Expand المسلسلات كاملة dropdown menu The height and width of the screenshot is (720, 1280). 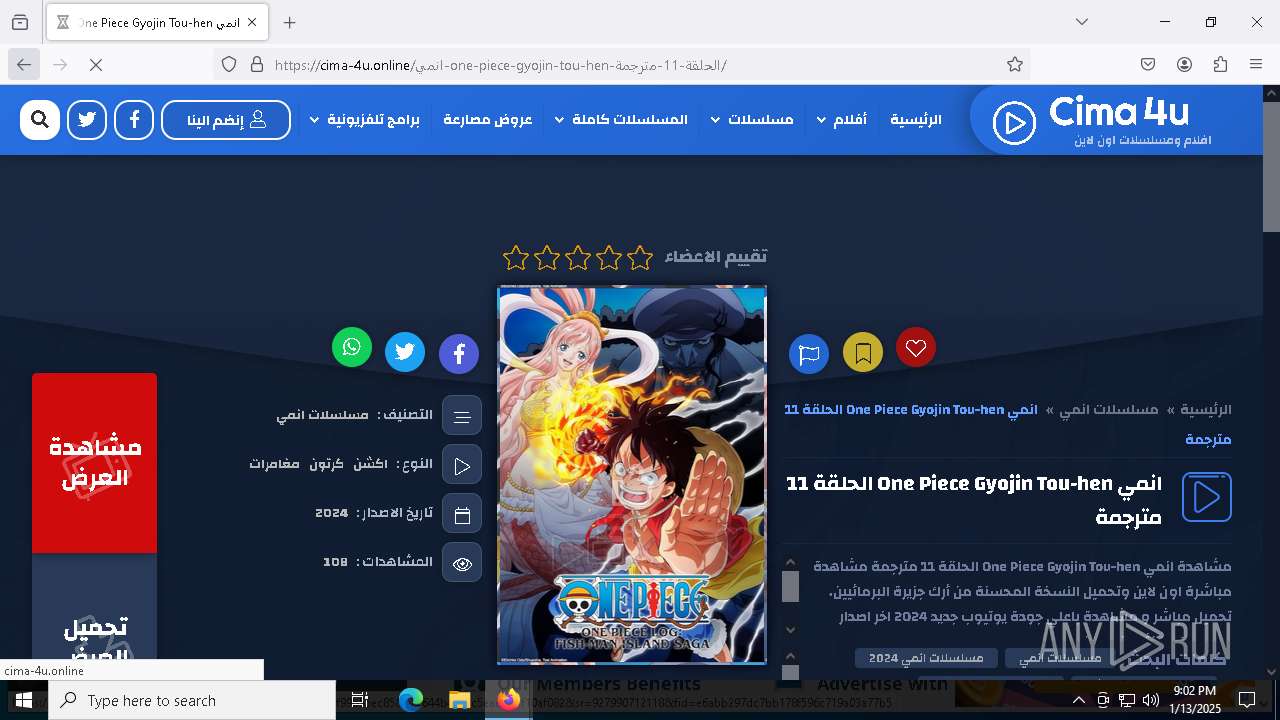click(x=620, y=120)
